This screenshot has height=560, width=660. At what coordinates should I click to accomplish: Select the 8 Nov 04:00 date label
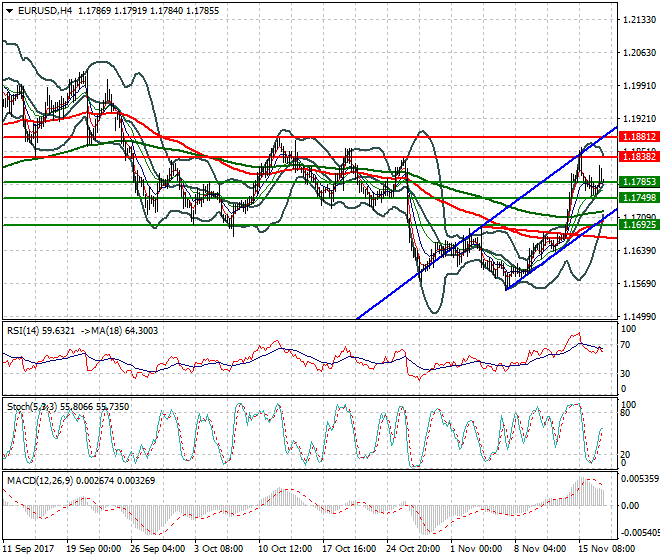click(540, 549)
